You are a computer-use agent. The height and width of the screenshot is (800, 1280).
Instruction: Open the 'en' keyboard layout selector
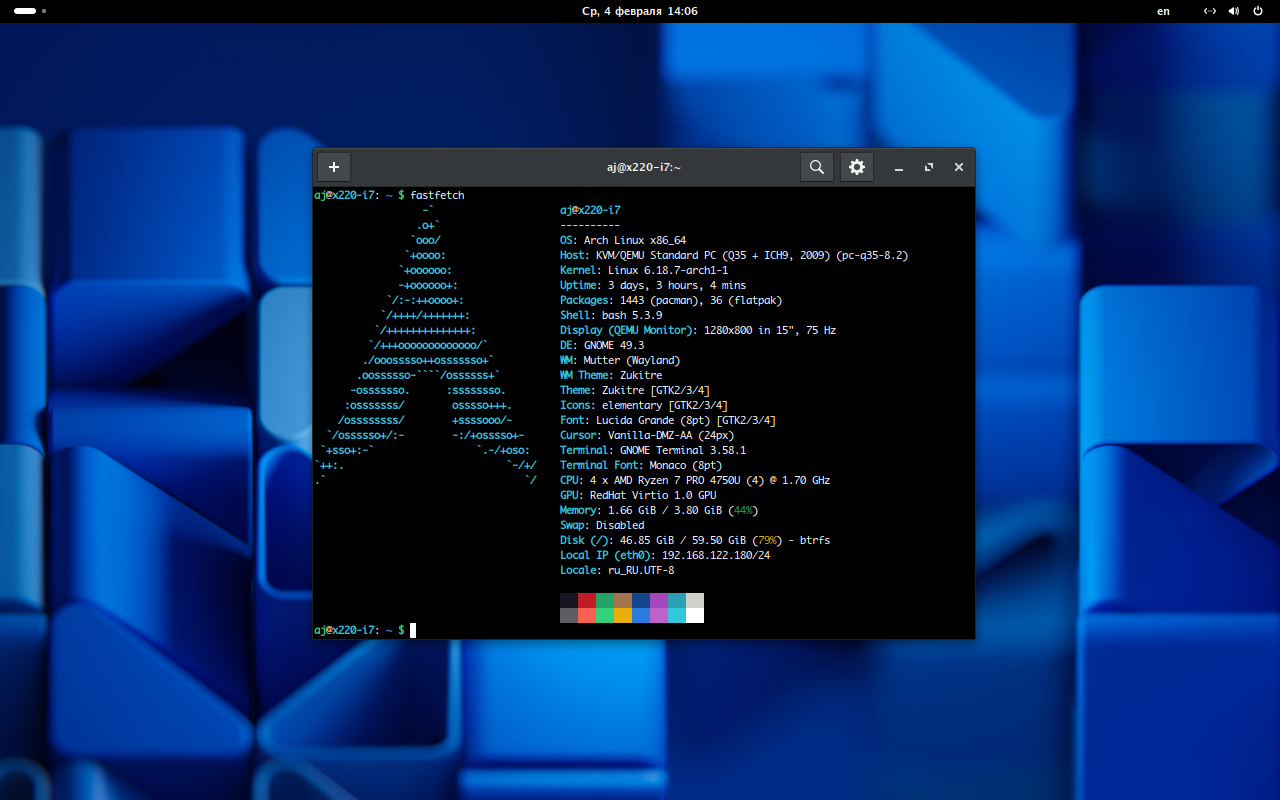click(x=1163, y=11)
